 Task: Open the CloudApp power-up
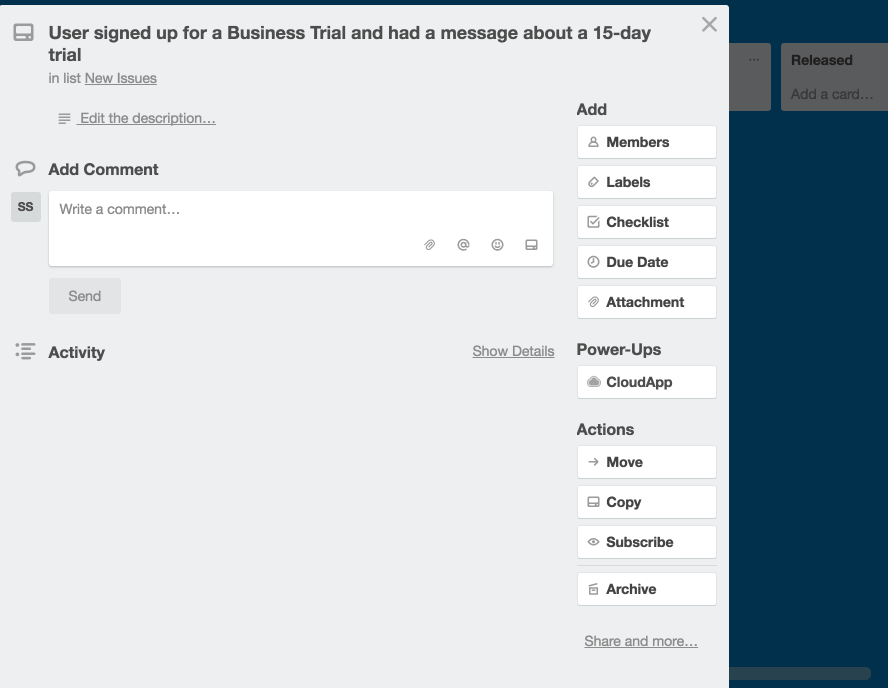(x=647, y=382)
